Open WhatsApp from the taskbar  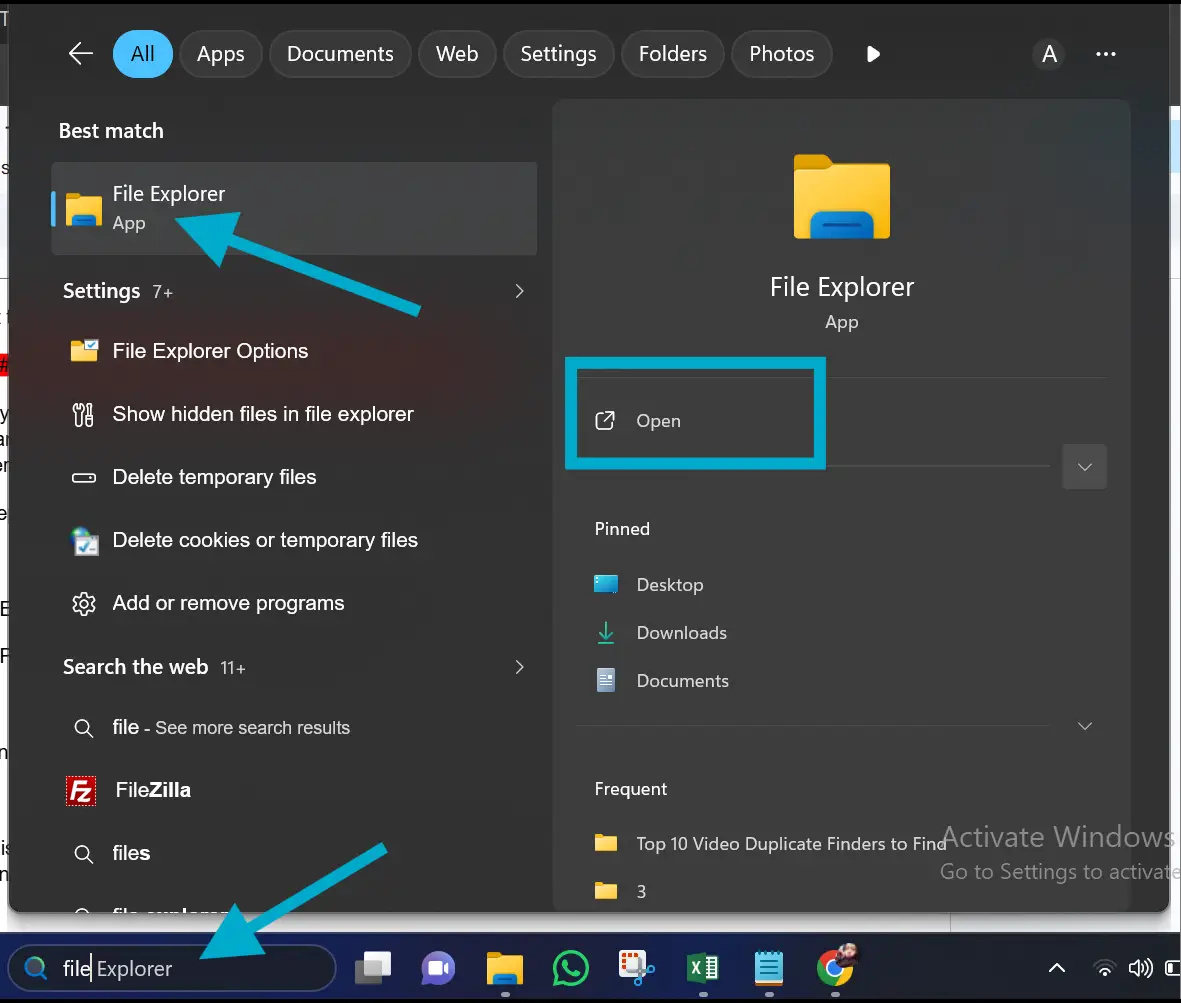570,968
